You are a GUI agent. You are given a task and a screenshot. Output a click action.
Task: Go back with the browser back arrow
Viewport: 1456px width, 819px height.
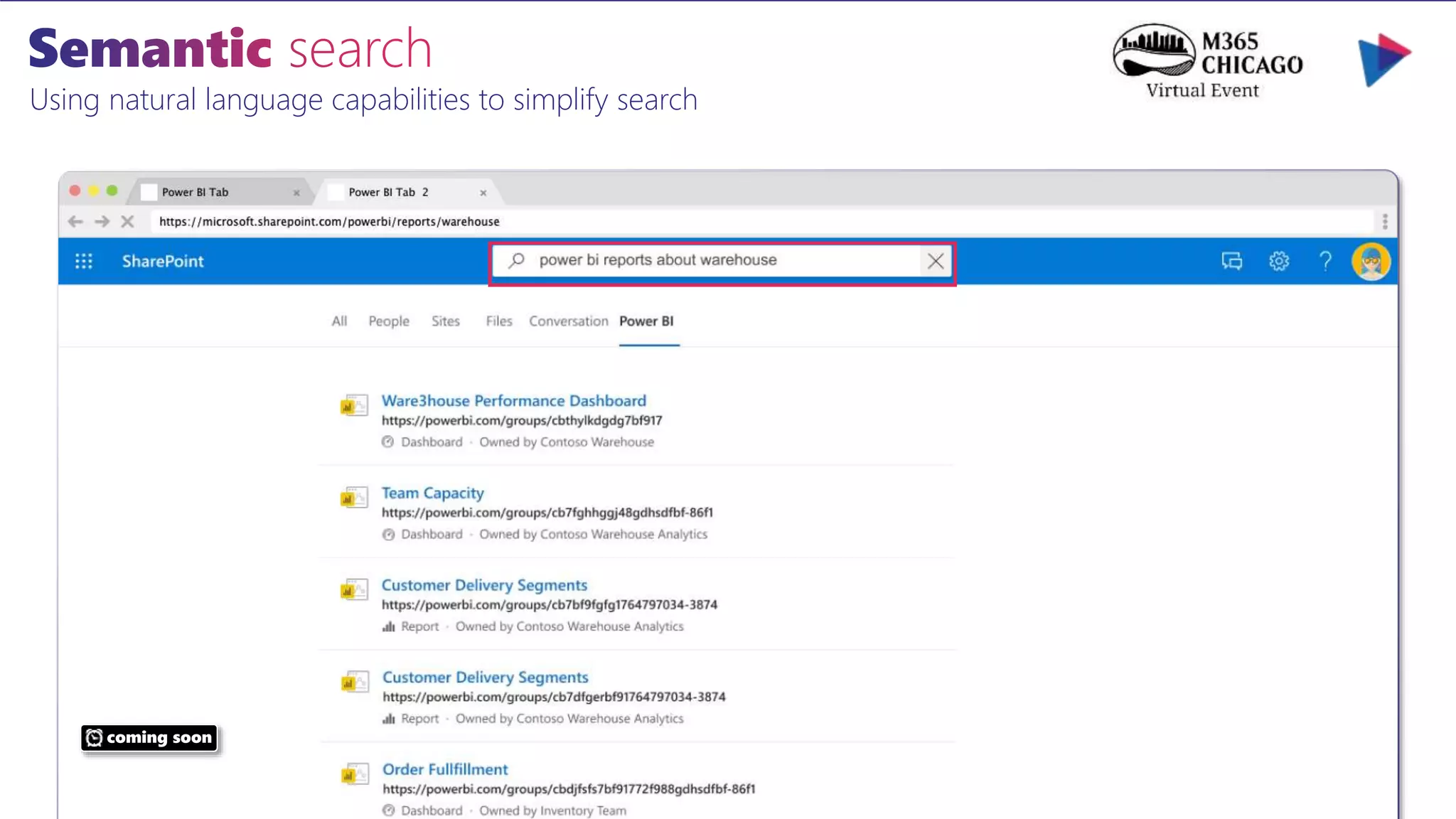[x=75, y=222]
